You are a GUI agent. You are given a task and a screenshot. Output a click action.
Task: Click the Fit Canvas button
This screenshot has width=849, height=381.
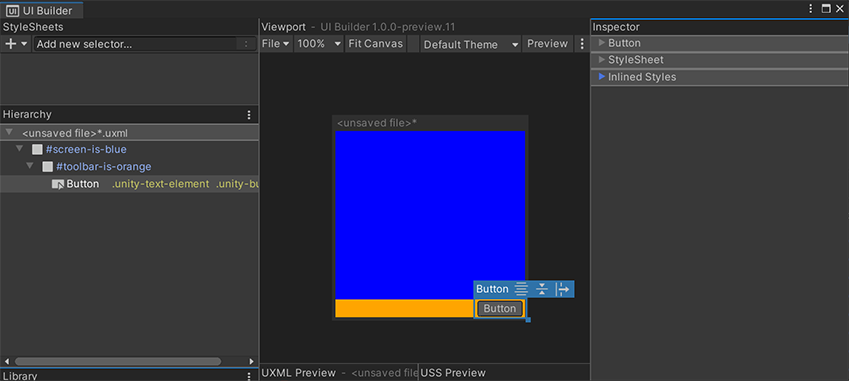376,44
